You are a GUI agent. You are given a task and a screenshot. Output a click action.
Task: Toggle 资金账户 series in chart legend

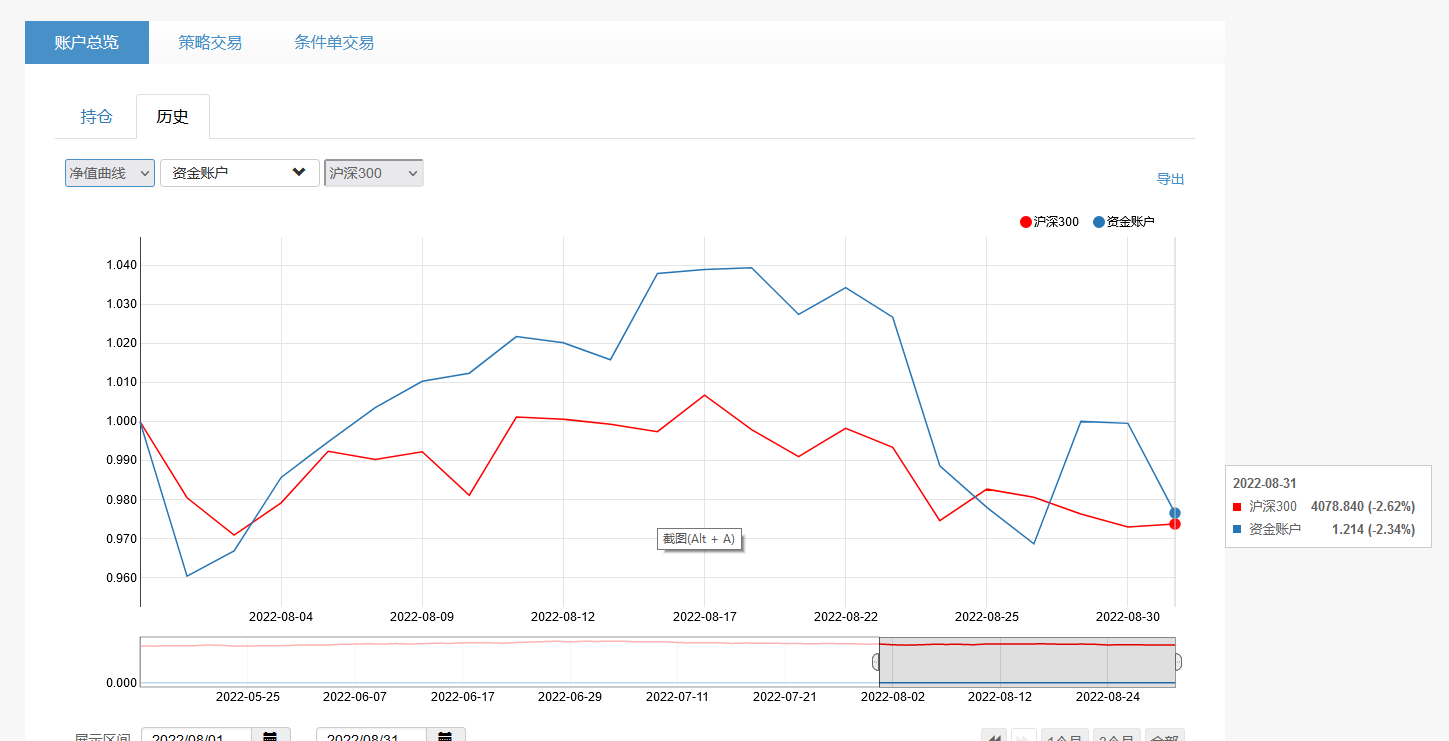[1124, 222]
